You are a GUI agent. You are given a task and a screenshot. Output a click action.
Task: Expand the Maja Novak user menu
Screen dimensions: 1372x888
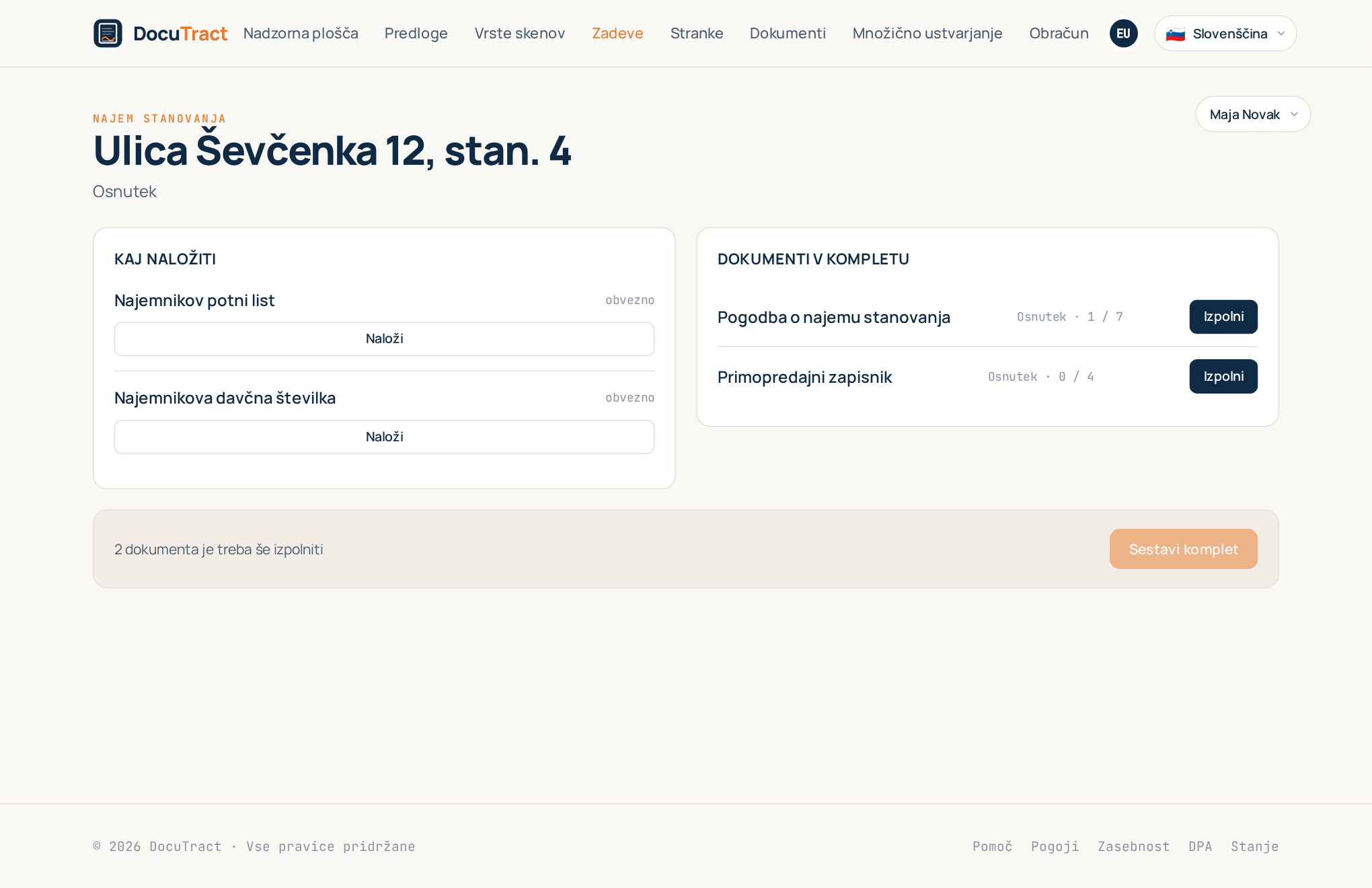coord(1253,114)
